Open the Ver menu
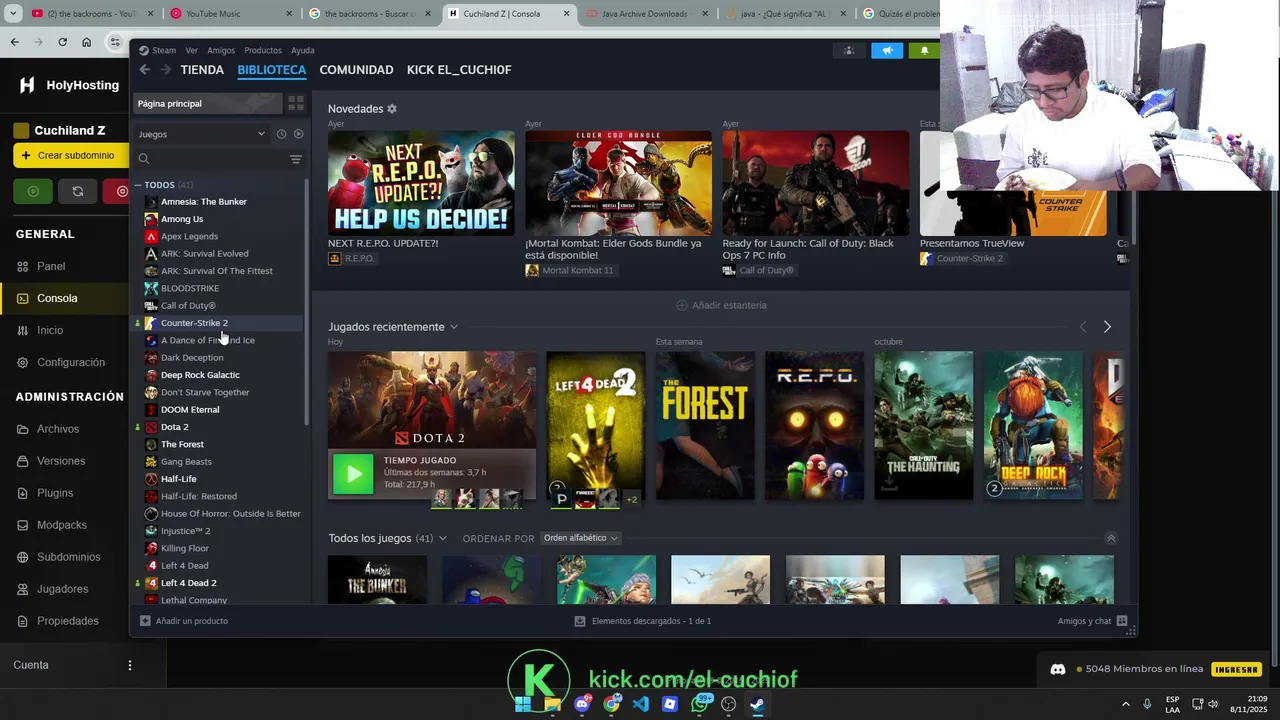The width and height of the screenshot is (1280, 720). point(191,50)
